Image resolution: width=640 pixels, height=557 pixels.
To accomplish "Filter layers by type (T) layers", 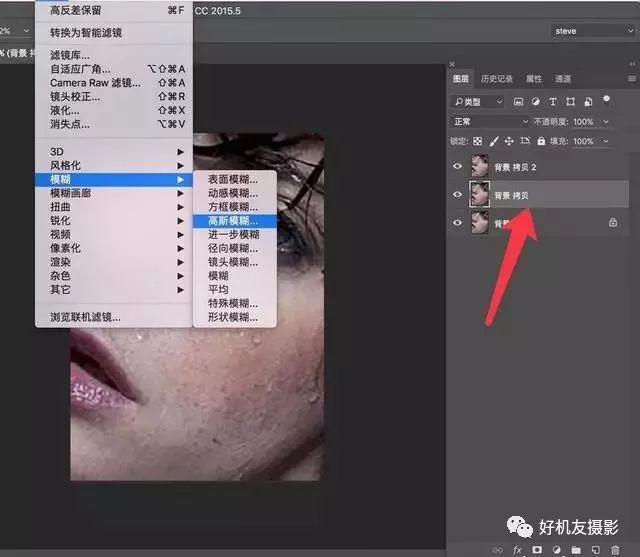I will 553,102.
